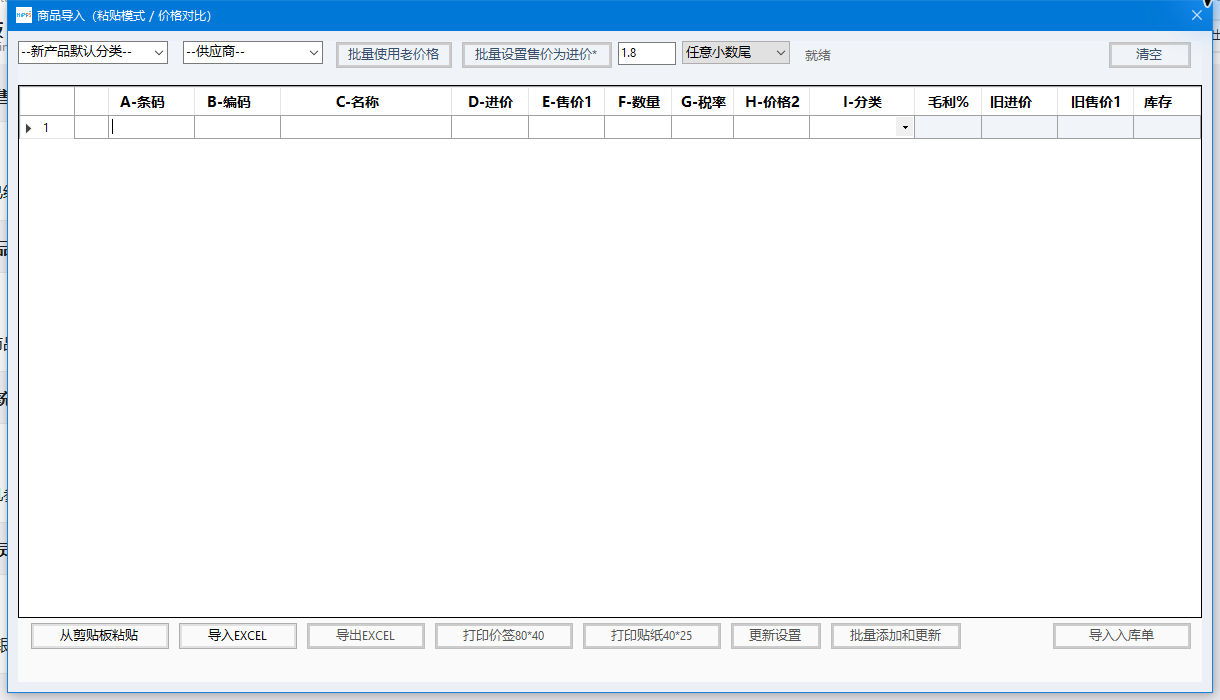Click the 从剪贴板粘贴 button
The width and height of the screenshot is (1220, 700).
pyautogui.click(x=100, y=636)
